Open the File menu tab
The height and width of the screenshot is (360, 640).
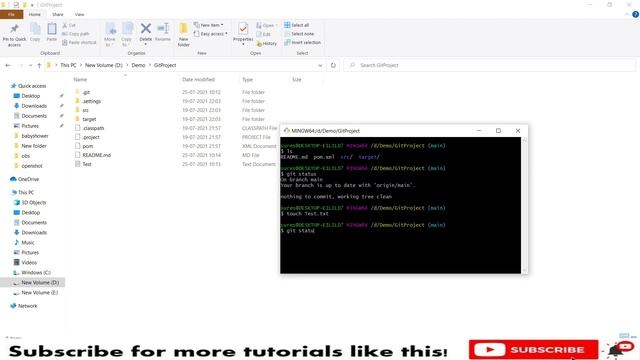11,14
